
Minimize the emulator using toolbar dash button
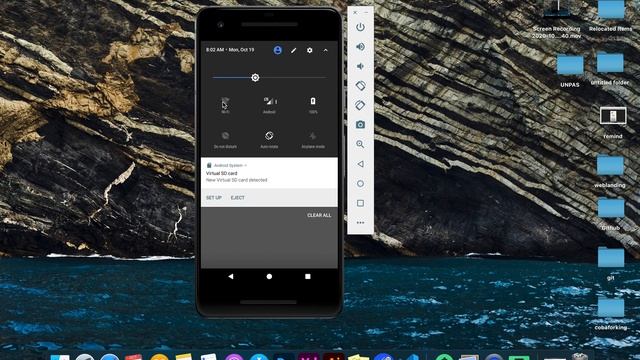point(366,13)
